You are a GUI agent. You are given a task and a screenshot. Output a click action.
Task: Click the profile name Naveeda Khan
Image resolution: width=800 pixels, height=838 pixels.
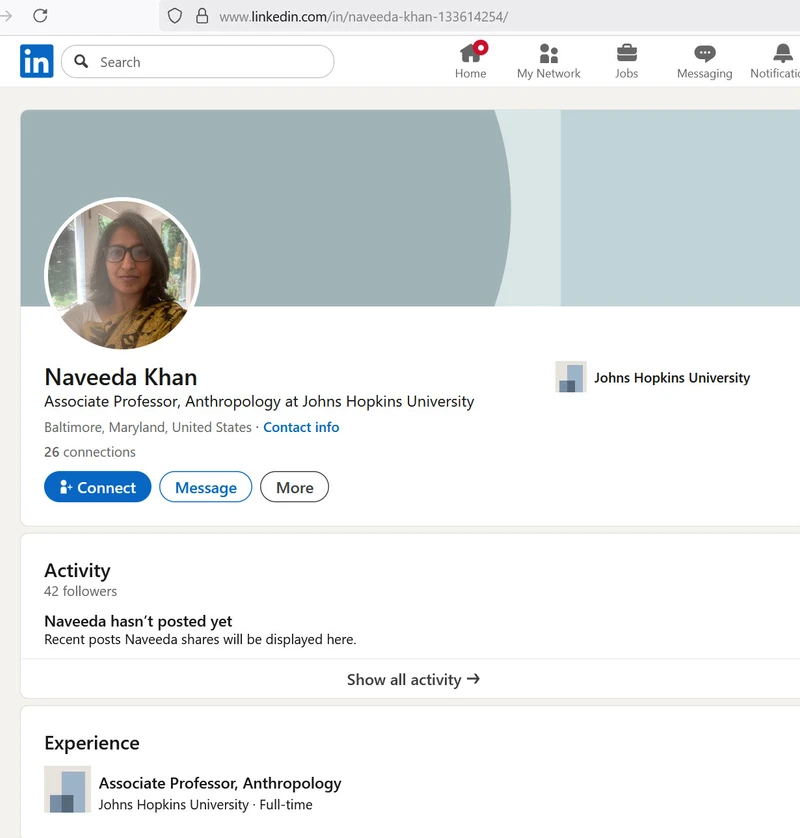pos(121,377)
